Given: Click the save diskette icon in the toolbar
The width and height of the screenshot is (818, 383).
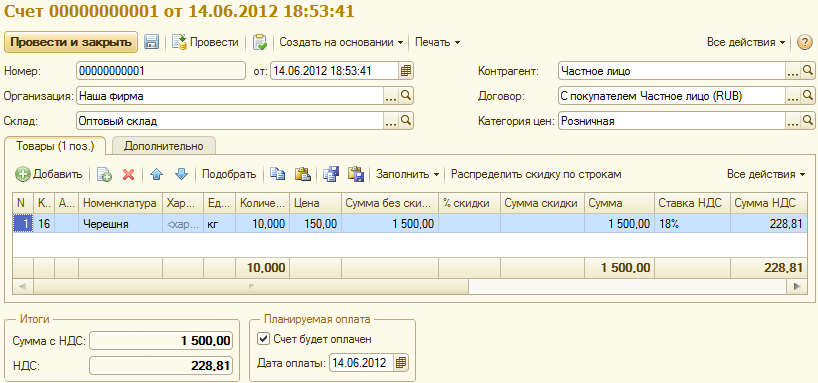Looking at the screenshot, I should (x=151, y=42).
